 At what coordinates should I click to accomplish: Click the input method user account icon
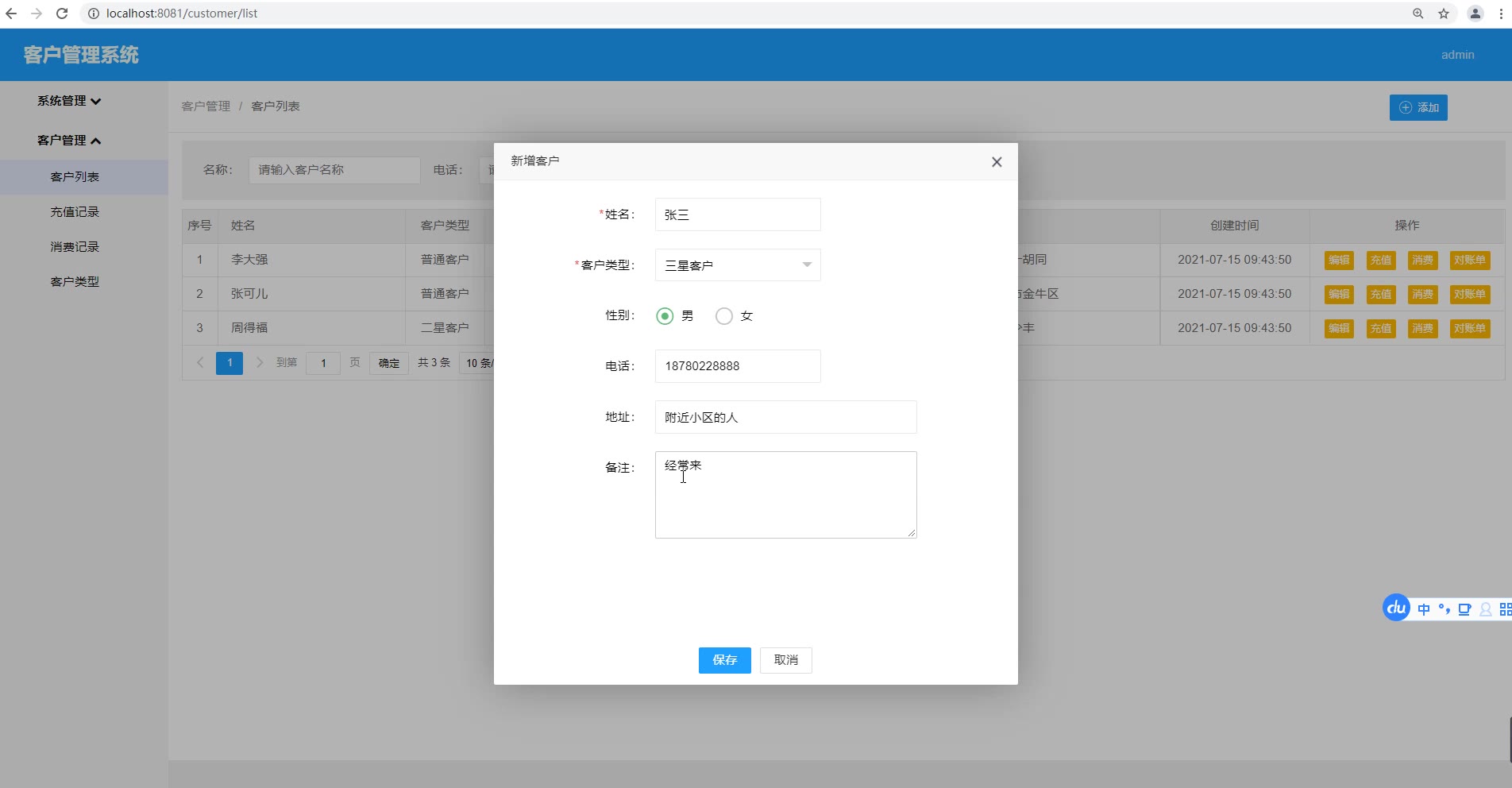1485,609
